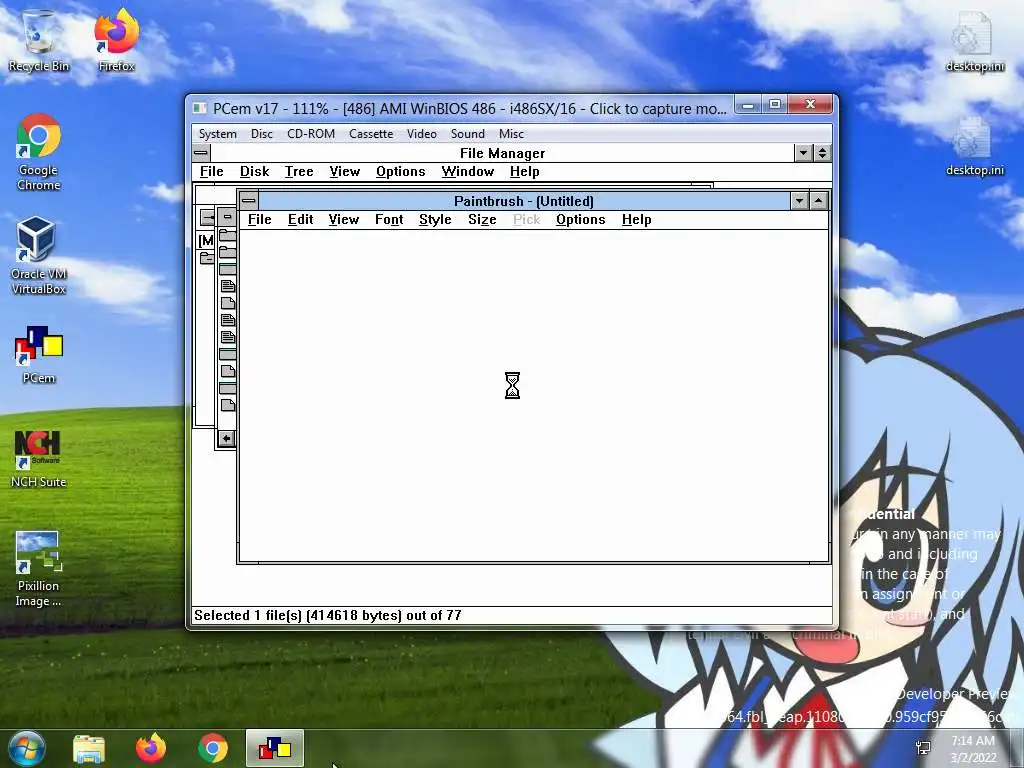Click the open folder icon in the directory tree
The height and width of the screenshot is (768, 1024).
coord(206,257)
